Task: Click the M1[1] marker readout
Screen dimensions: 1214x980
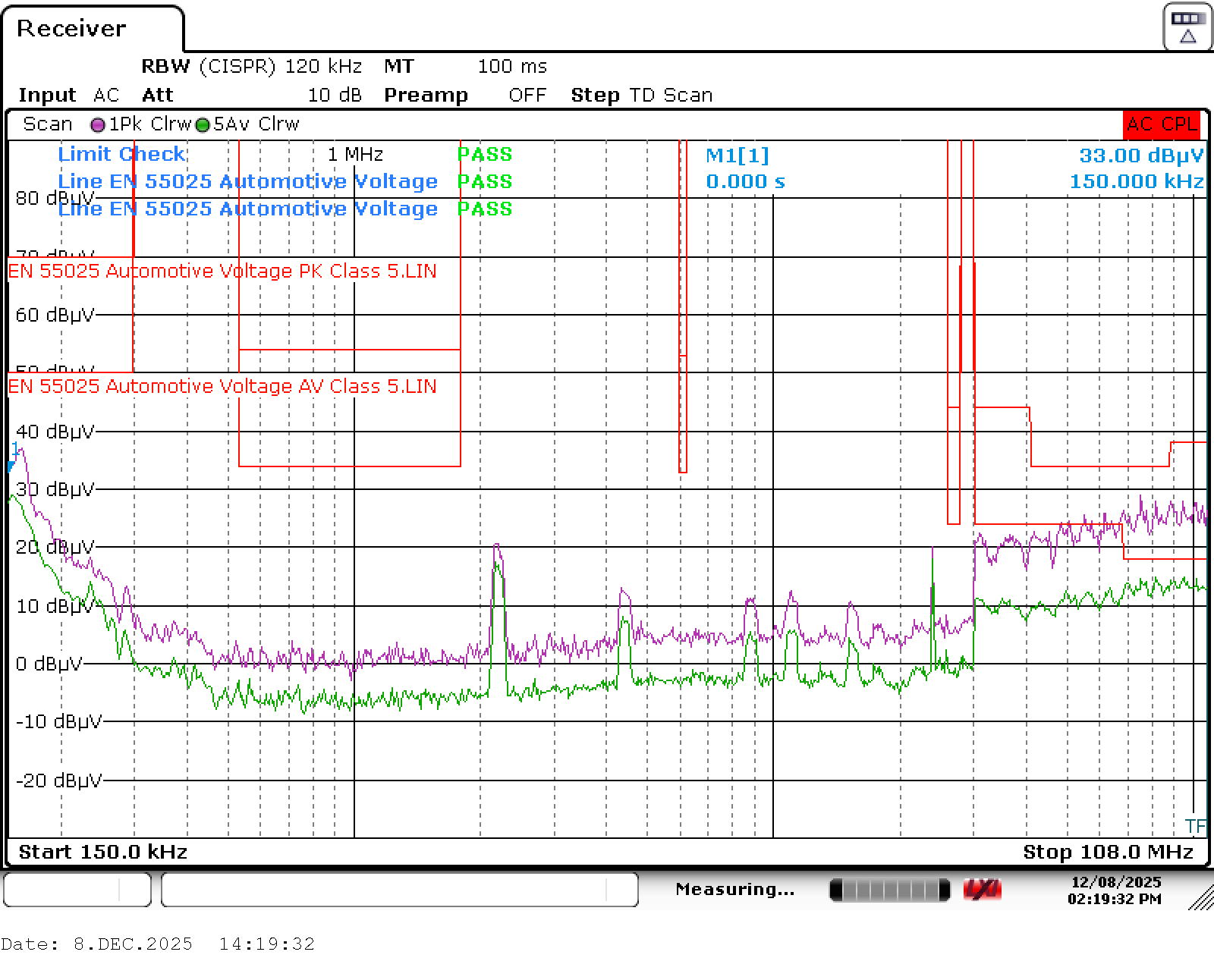Action: pos(737,156)
